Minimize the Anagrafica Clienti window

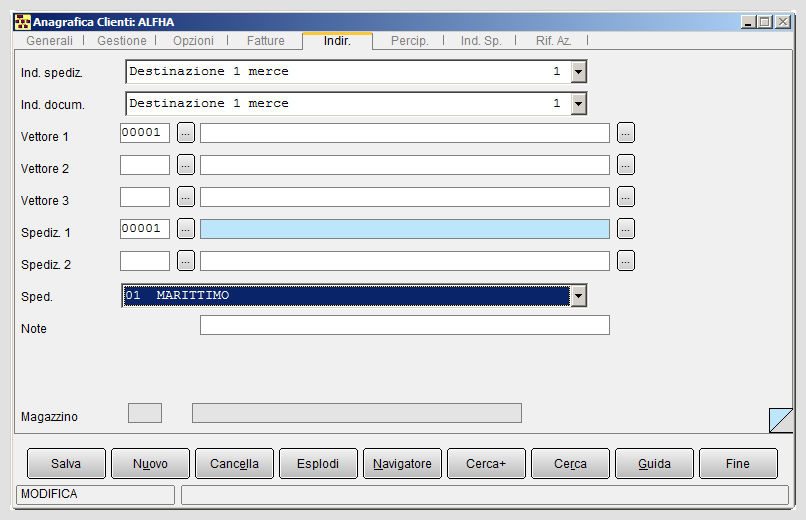[x=748, y=22]
